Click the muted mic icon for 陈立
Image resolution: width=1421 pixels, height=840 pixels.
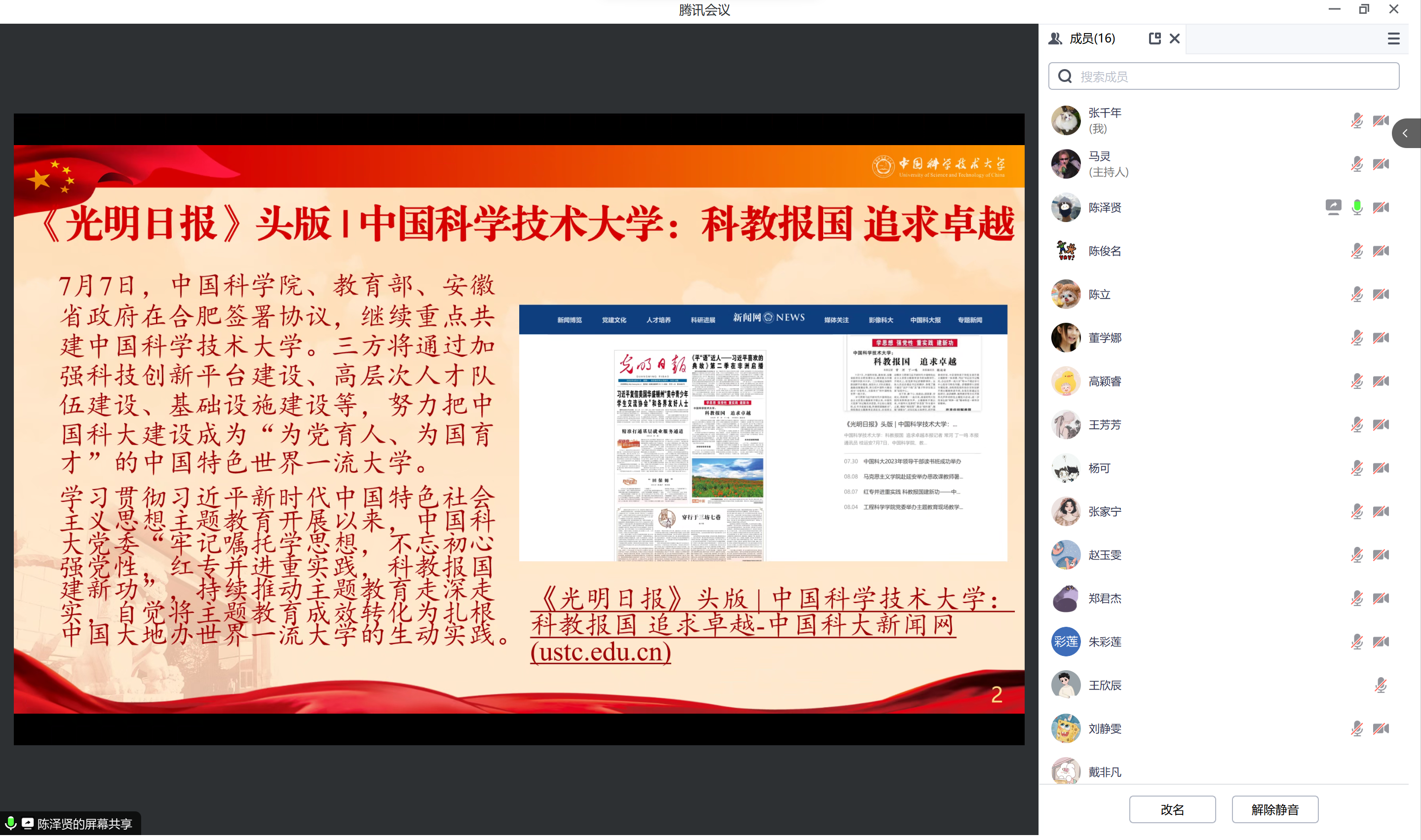[x=1356, y=294]
